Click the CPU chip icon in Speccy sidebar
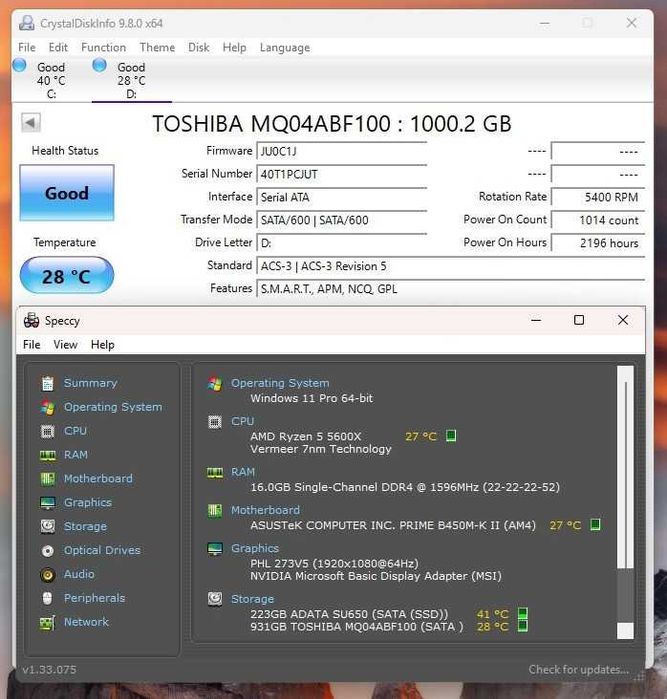Screen dimensions: 667x699 click(48, 431)
